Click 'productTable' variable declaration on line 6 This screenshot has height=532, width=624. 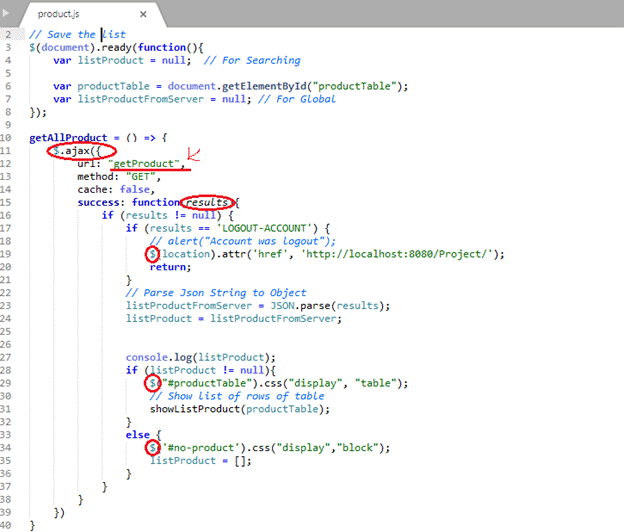tap(113, 86)
